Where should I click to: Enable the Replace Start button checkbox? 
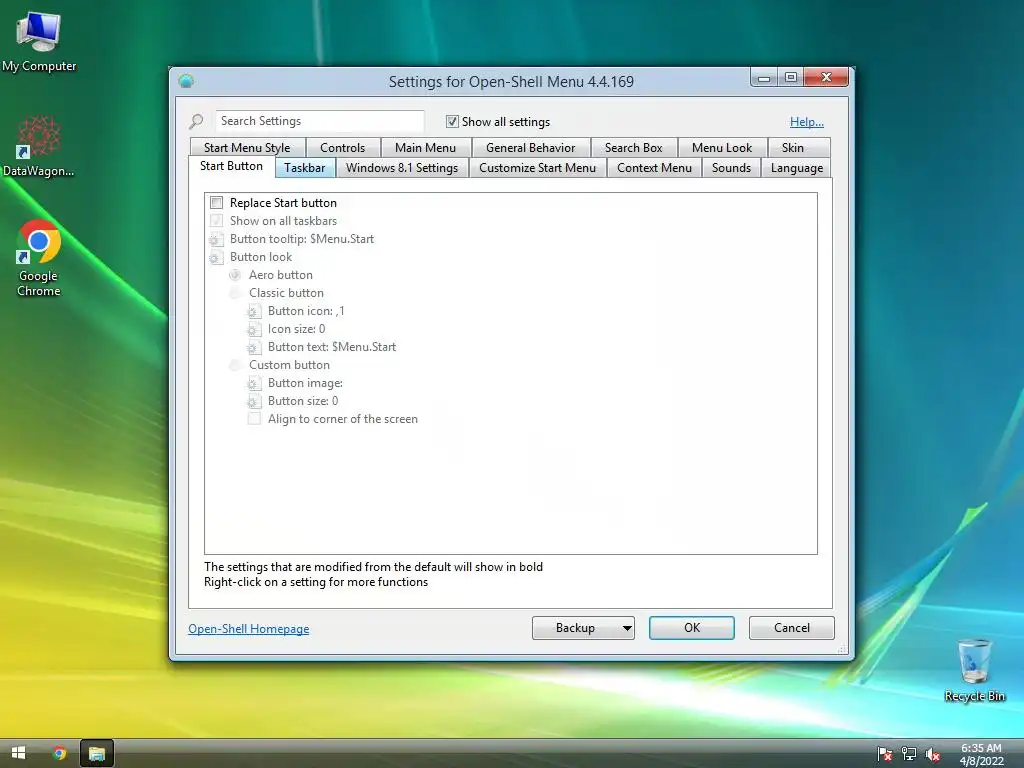pos(217,202)
